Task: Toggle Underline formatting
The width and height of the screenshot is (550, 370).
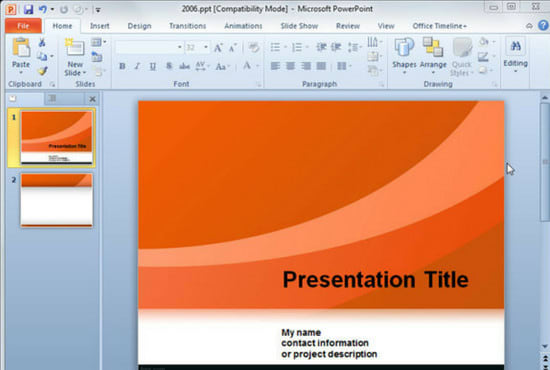Action: click(x=153, y=66)
